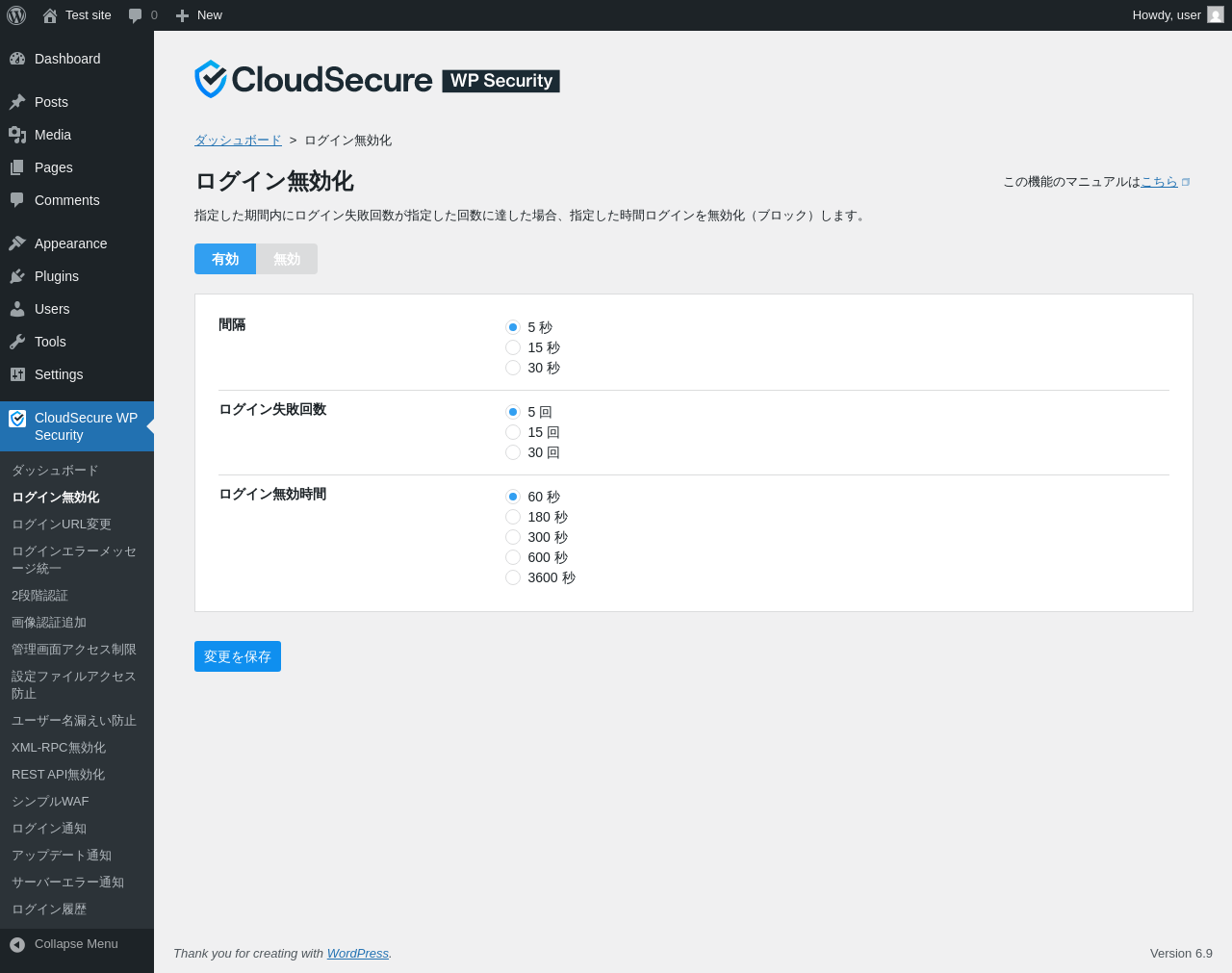This screenshot has height=973, width=1232.
Task: Select 3600 秒 login disable time
Action: point(513,577)
